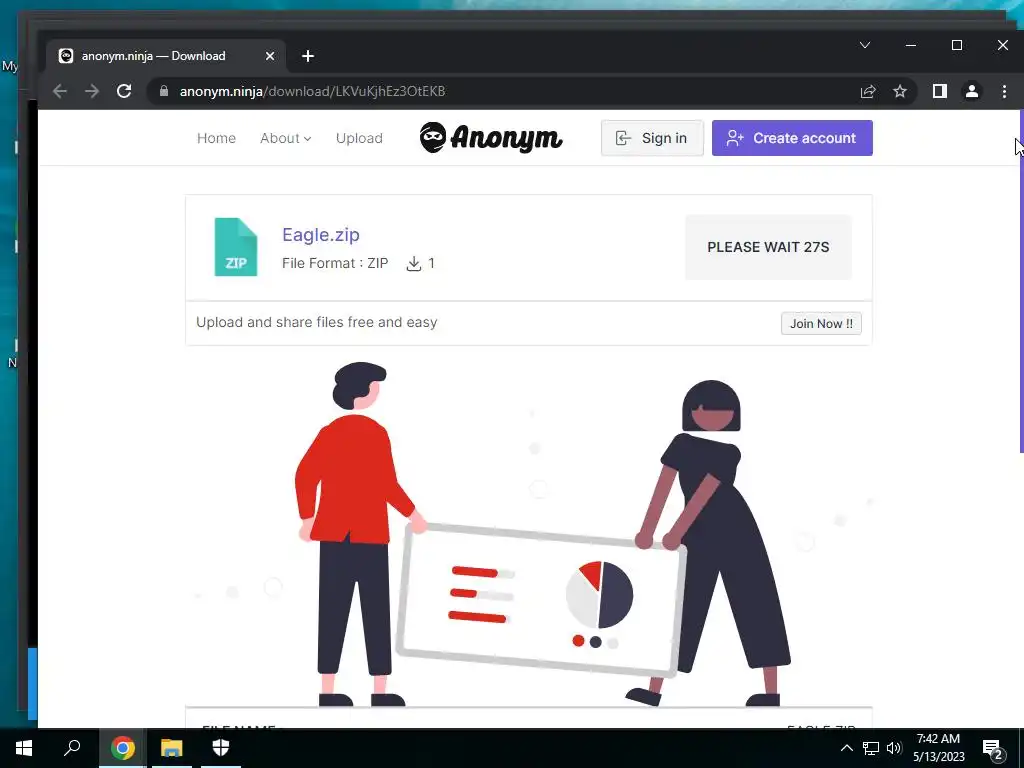The image size is (1024, 768).
Task: Click the browser back arrow
Action: tap(60, 91)
